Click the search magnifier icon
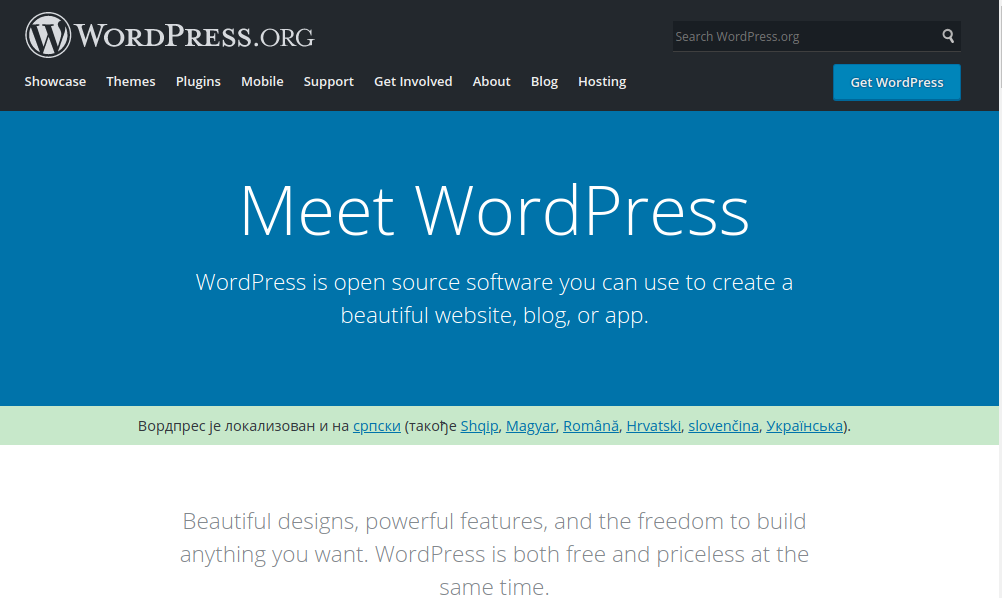Image resolution: width=1002 pixels, height=598 pixels. point(948,36)
